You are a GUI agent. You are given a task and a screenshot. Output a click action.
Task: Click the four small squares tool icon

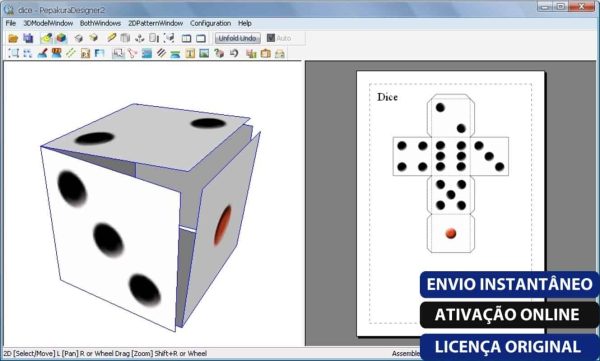pos(28,54)
